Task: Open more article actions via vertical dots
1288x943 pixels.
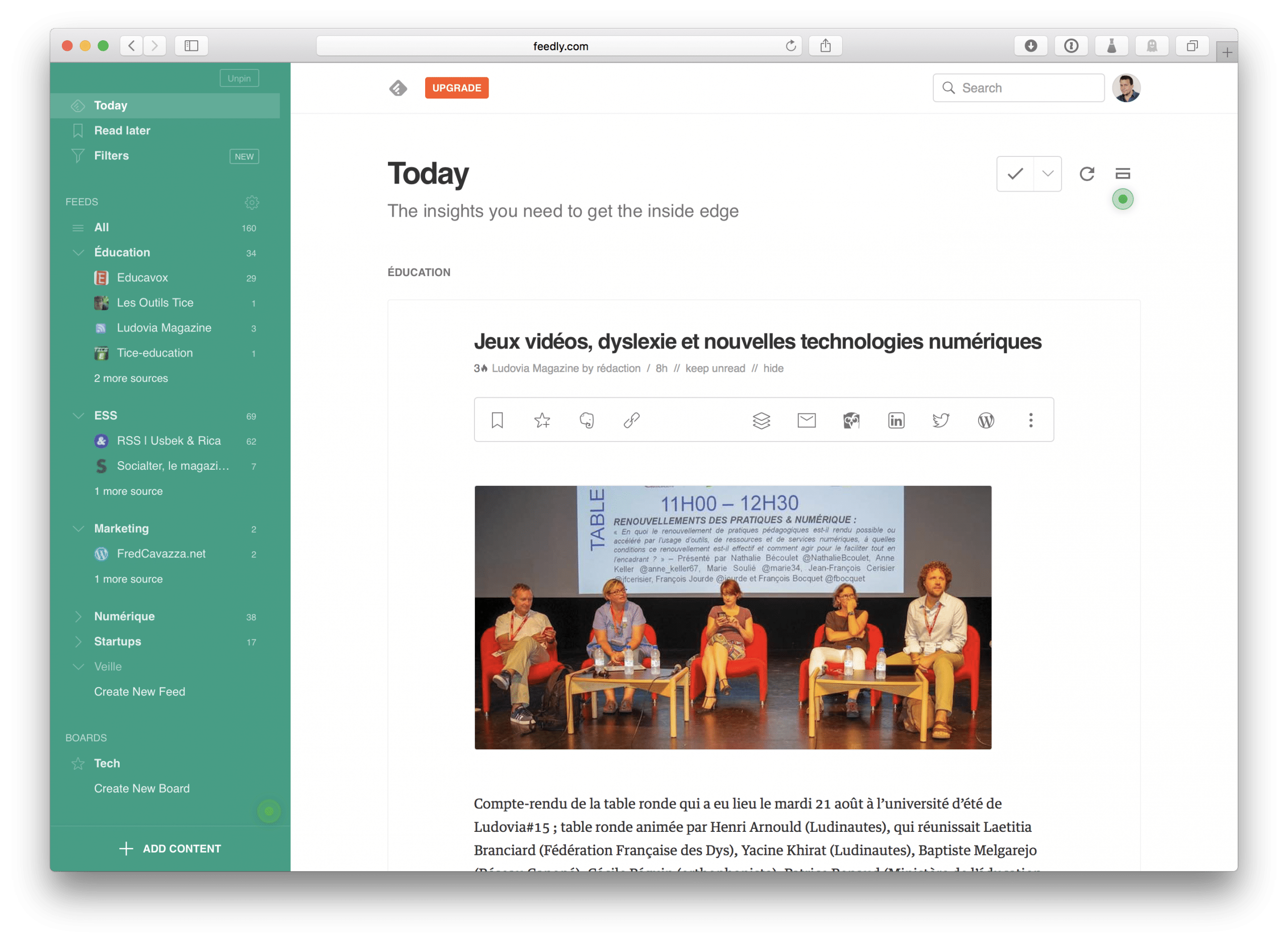Action: 1030,420
